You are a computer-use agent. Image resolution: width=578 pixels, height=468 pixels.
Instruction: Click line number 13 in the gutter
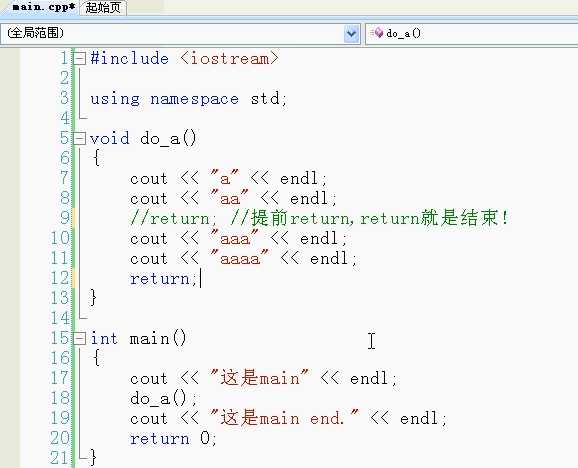point(60,298)
